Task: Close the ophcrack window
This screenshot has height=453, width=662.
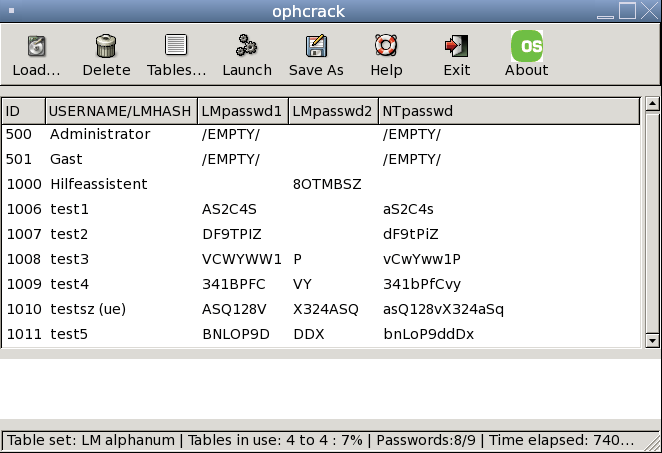Action: point(649,10)
